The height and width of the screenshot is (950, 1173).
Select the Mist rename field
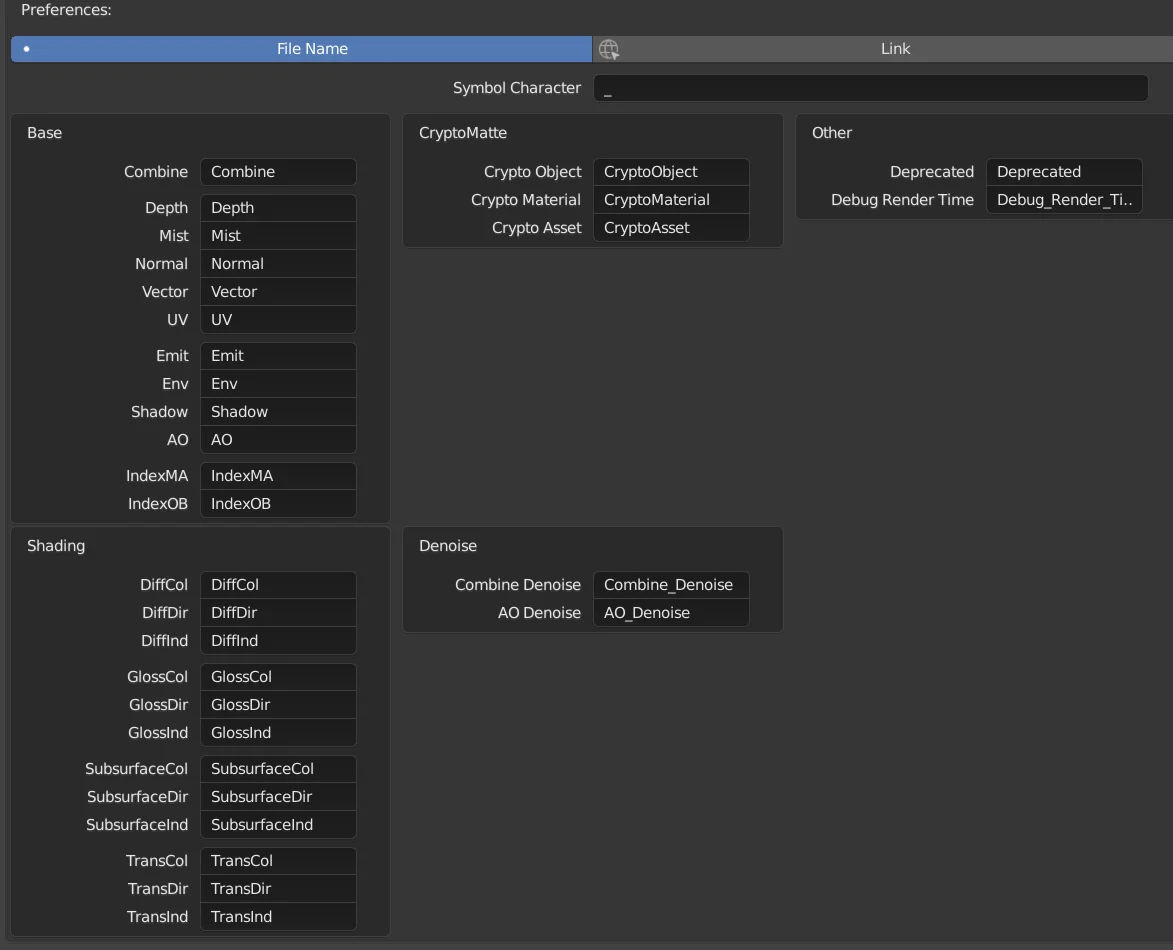[x=278, y=235]
